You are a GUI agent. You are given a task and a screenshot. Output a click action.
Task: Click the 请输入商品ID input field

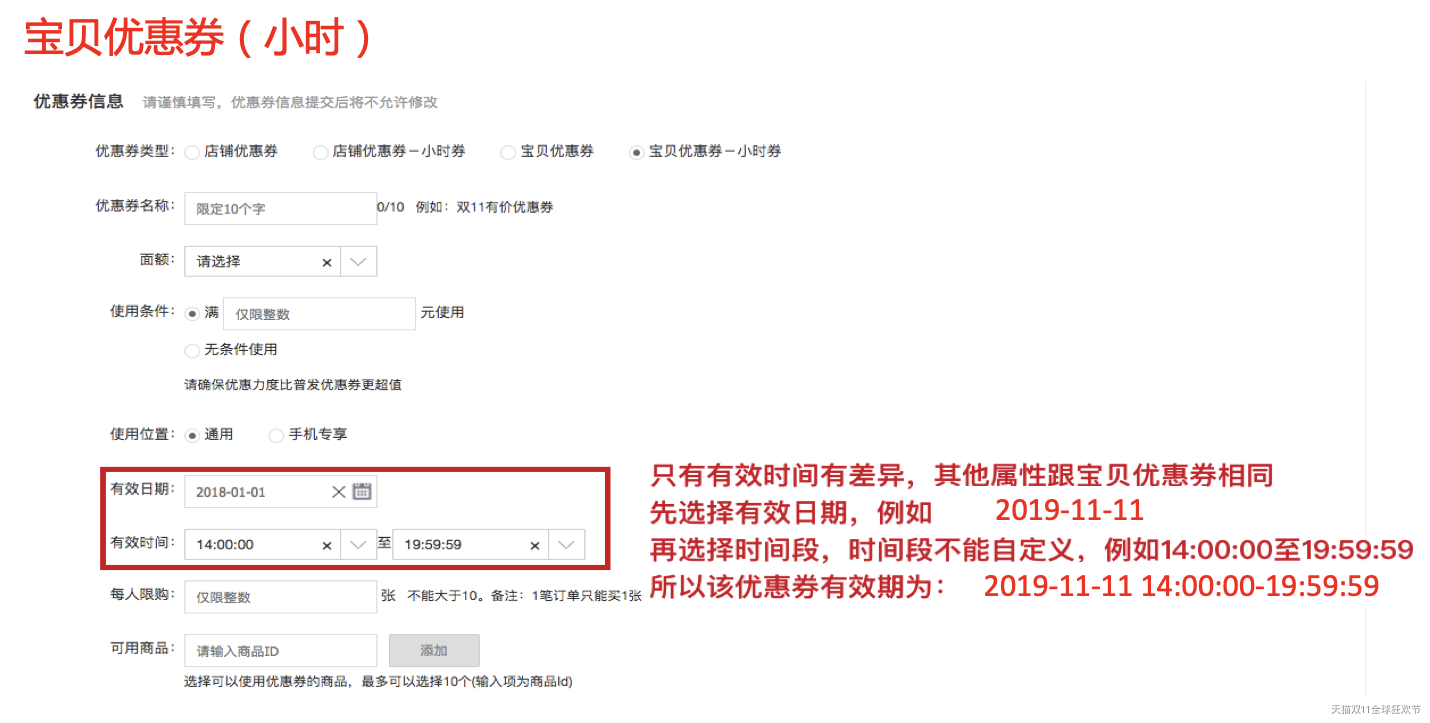pos(280,651)
